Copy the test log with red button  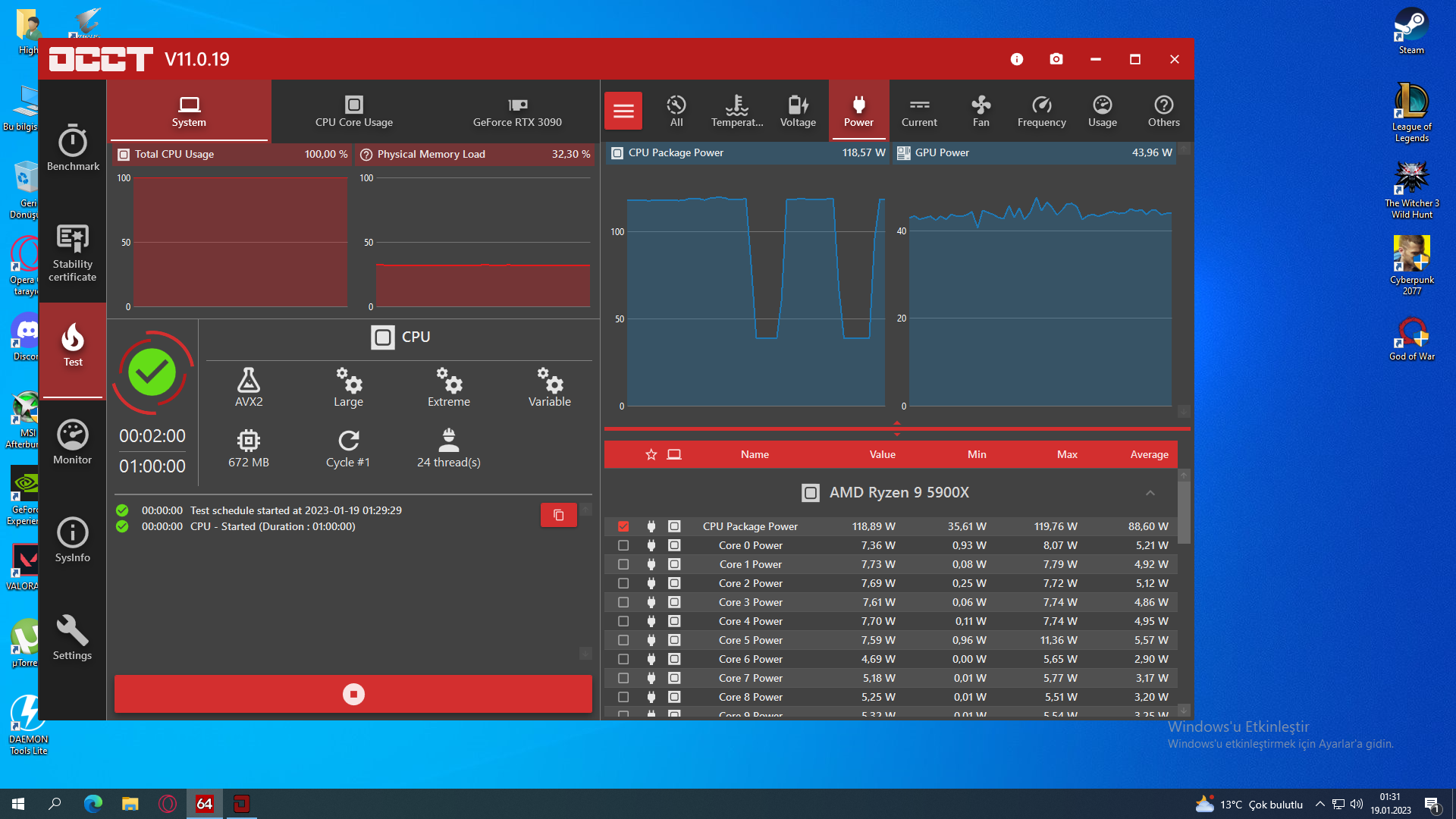click(558, 515)
